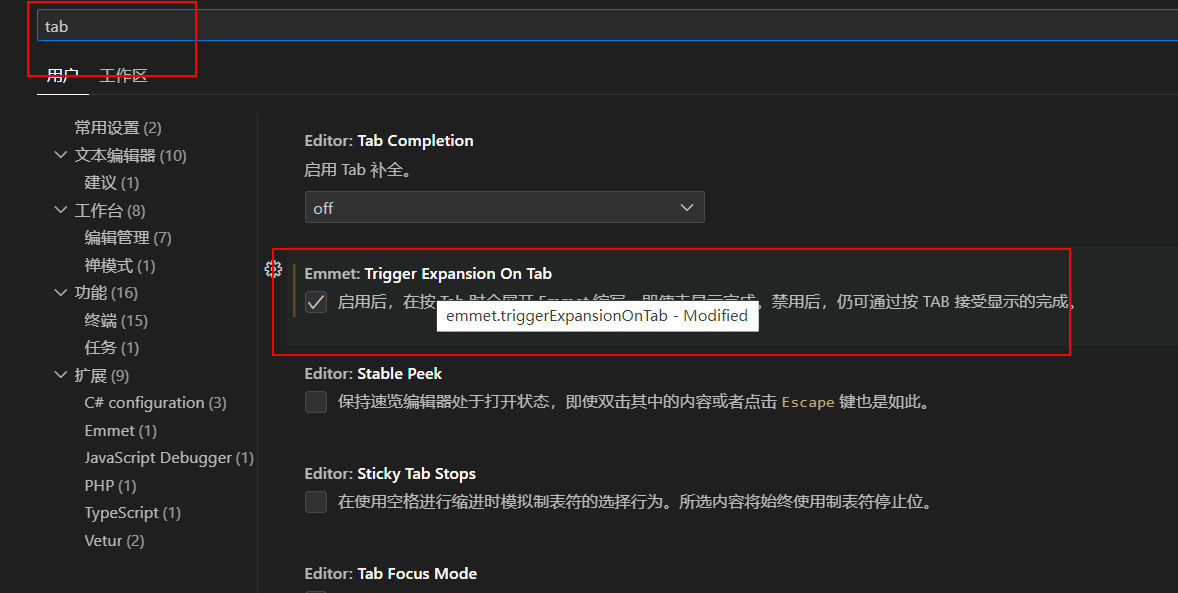Collapse 文本编辑器 tree section
The image size is (1178, 593).
[x=61, y=155]
